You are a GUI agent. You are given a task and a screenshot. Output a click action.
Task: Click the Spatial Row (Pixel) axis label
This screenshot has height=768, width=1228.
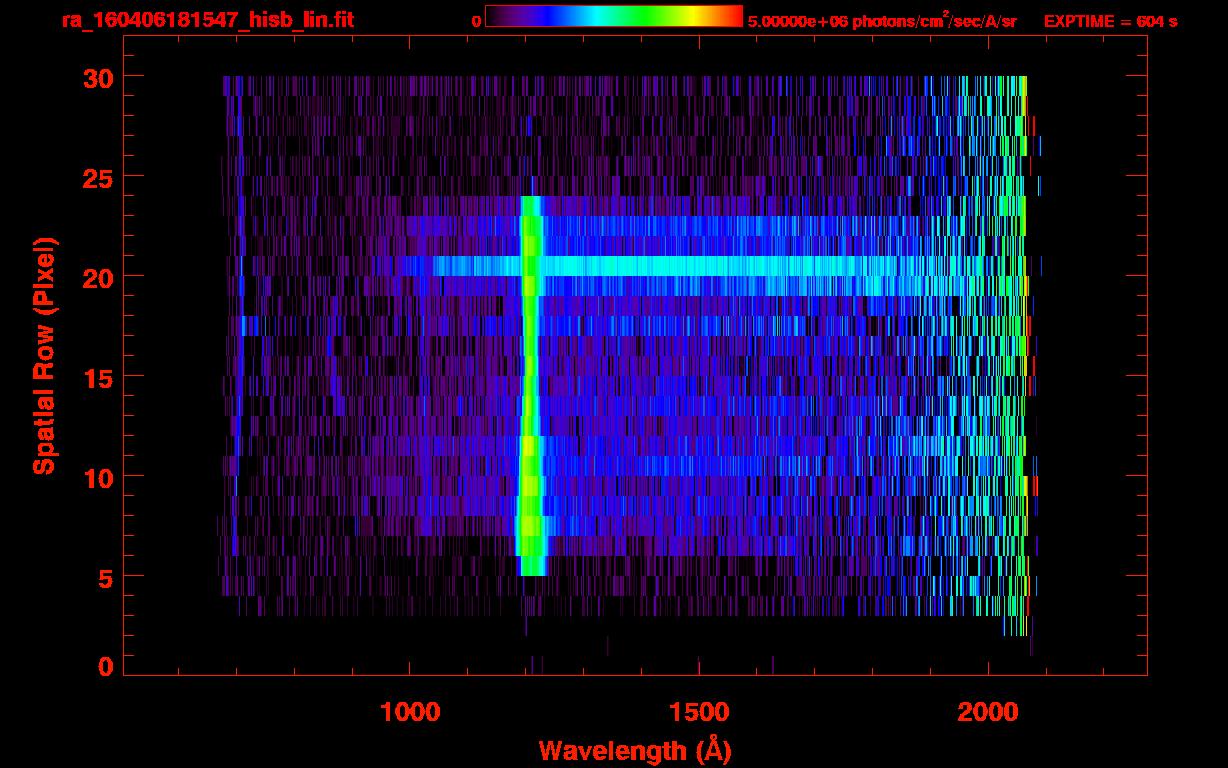(x=44, y=355)
